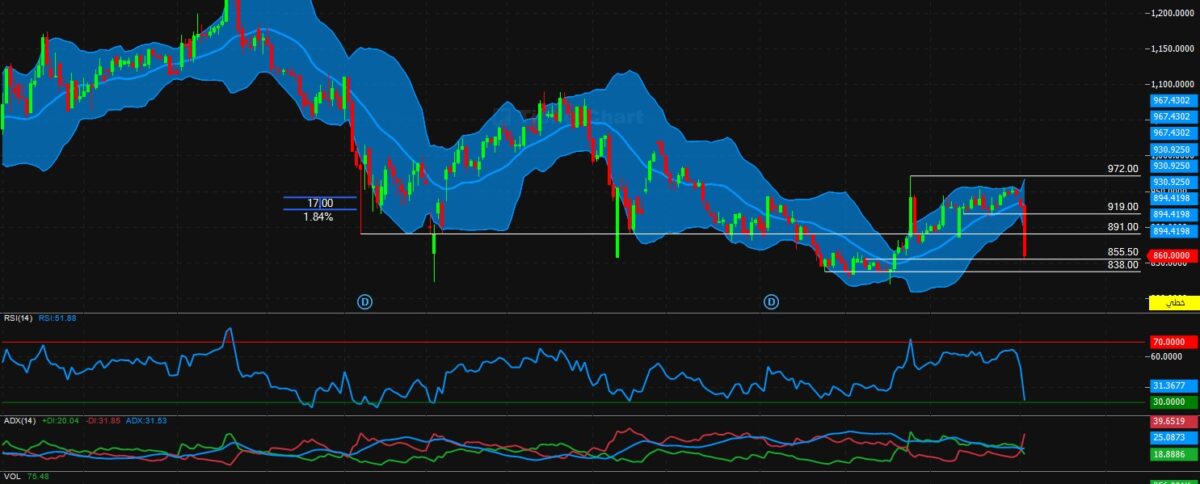Image resolution: width=1200 pixels, height=484 pixels.
Task: Select the RSI(14) indicator label
Action: coord(17,317)
